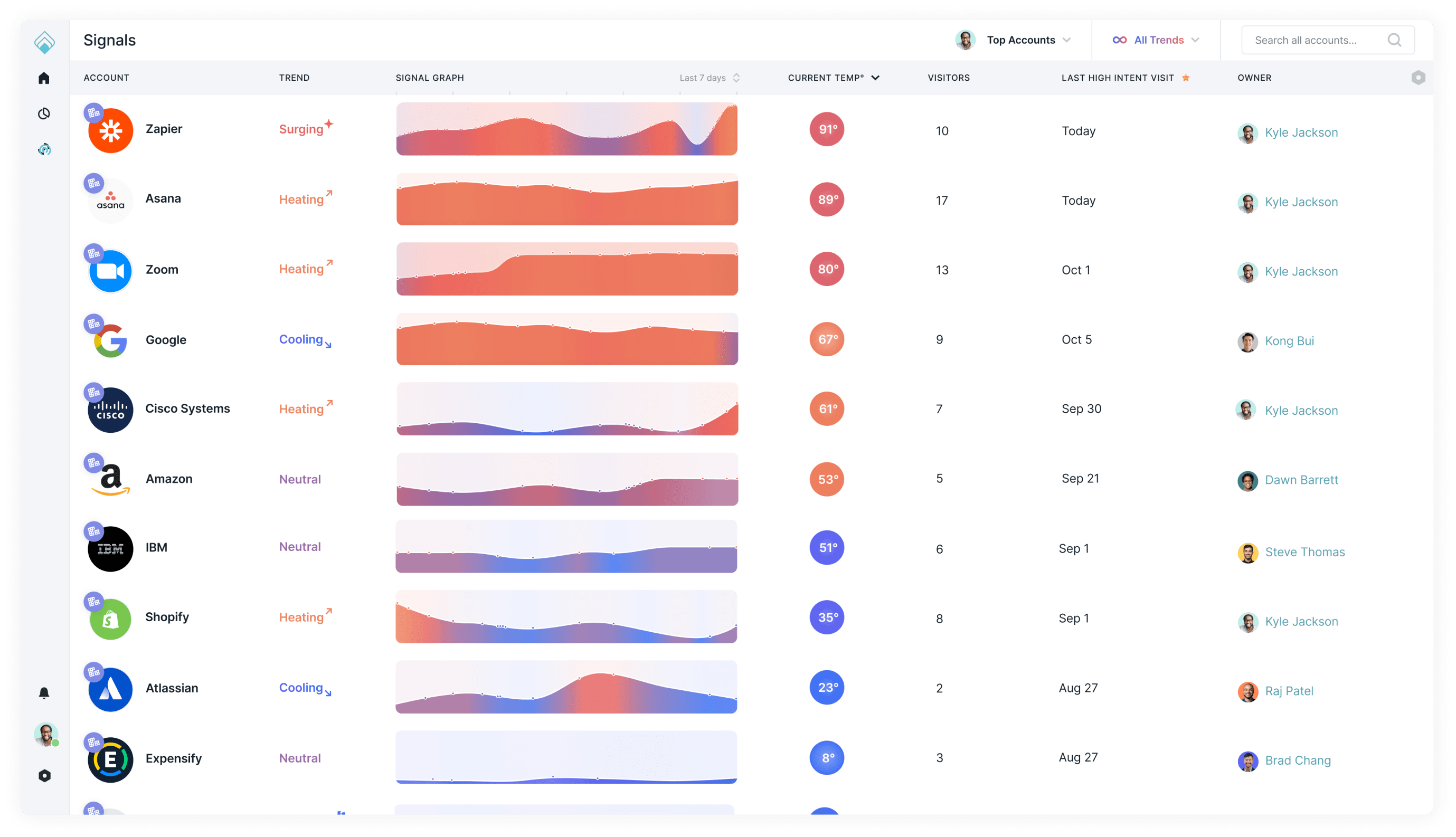Select the Cisco Systems account name

tap(187, 408)
